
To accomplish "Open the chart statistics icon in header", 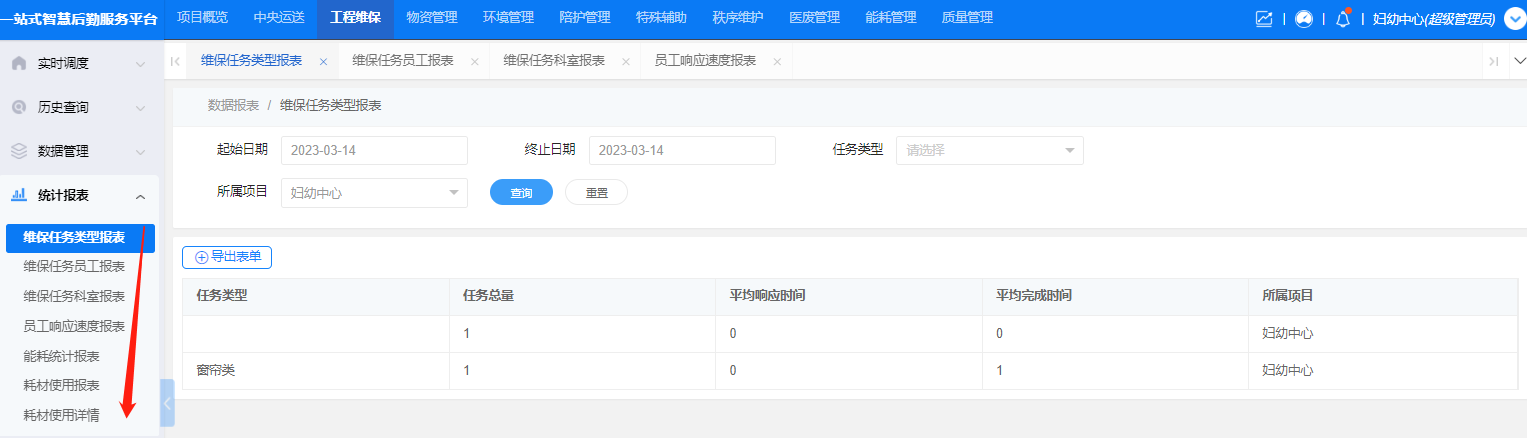I will pyautogui.click(x=1264, y=19).
